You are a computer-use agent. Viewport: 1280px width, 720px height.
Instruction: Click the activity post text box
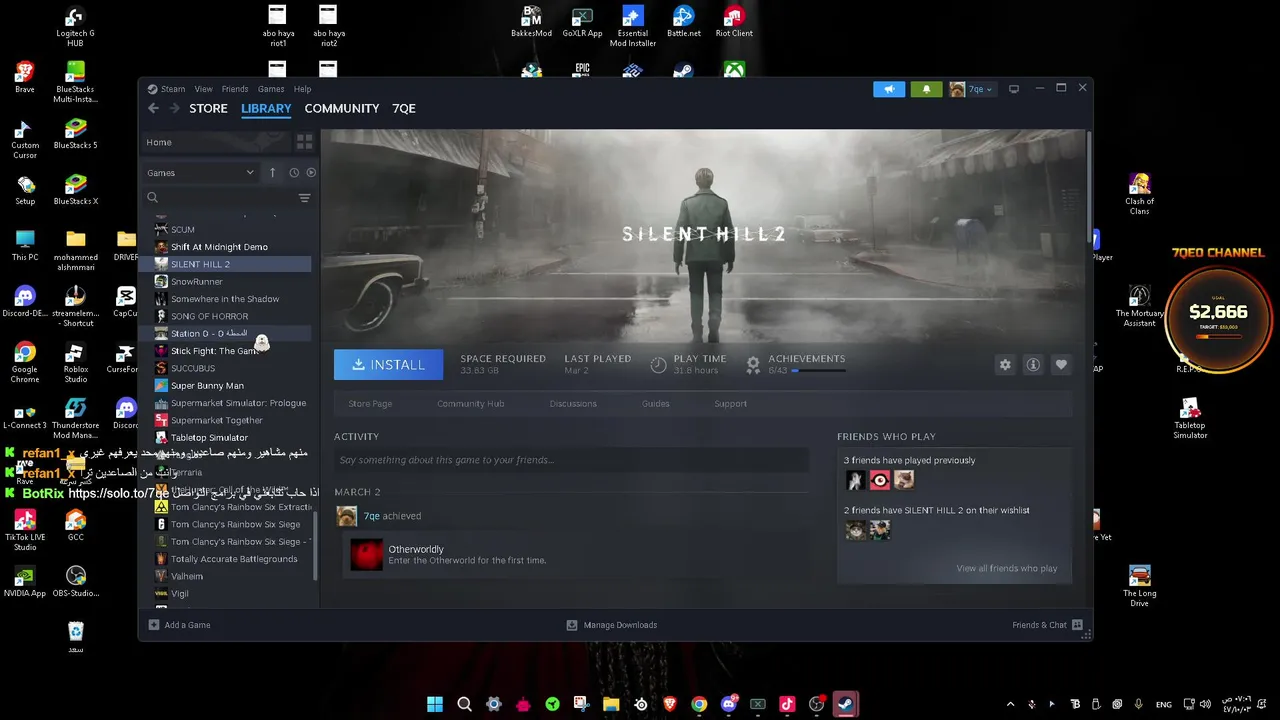coord(570,460)
